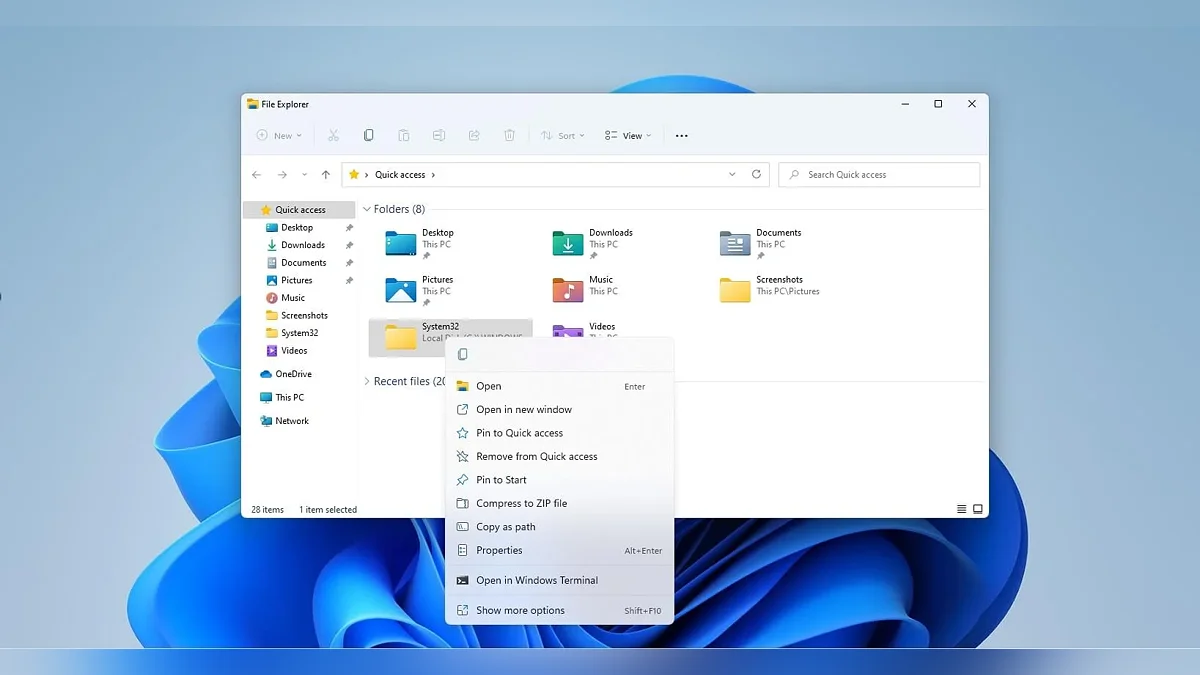
Task: Click the star icon in address bar
Action: tap(354, 174)
